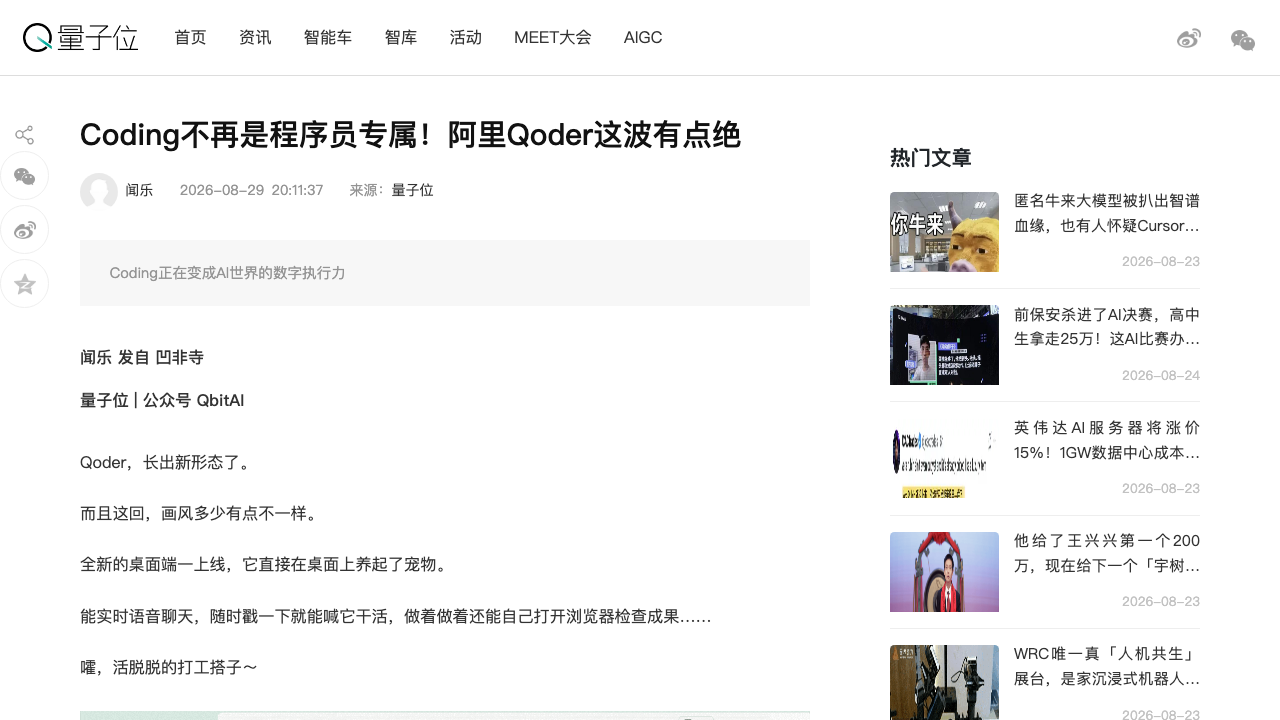The width and height of the screenshot is (1280, 720).
Task: Open the 智库 menu item
Action: pos(401,38)
